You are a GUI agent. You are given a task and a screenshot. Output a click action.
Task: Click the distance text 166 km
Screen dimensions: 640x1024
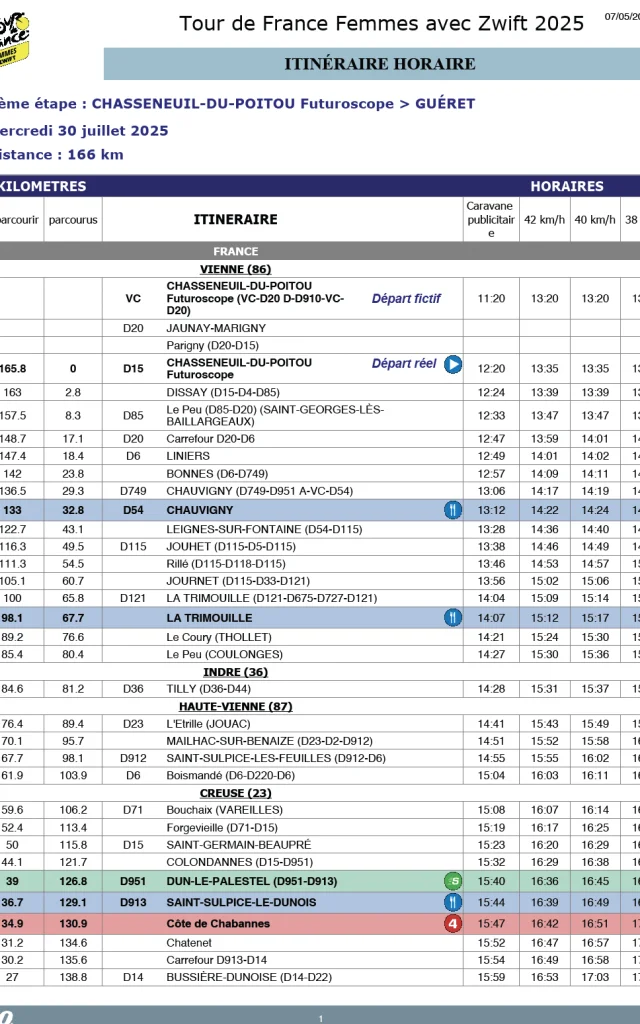pyautogui.click(x=95, y=155)
